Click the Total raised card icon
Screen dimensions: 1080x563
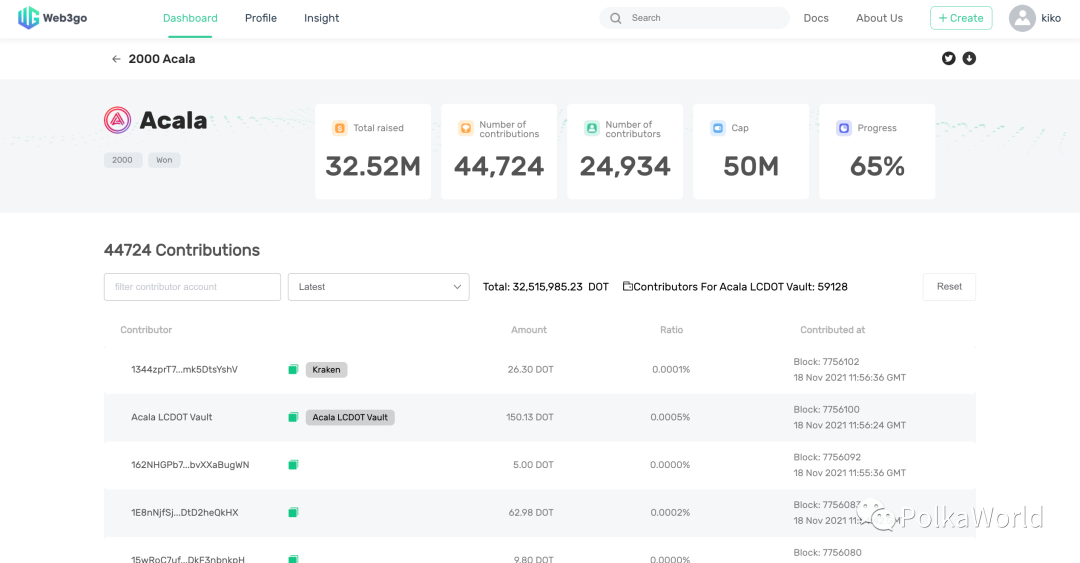(x=340, y=128)
